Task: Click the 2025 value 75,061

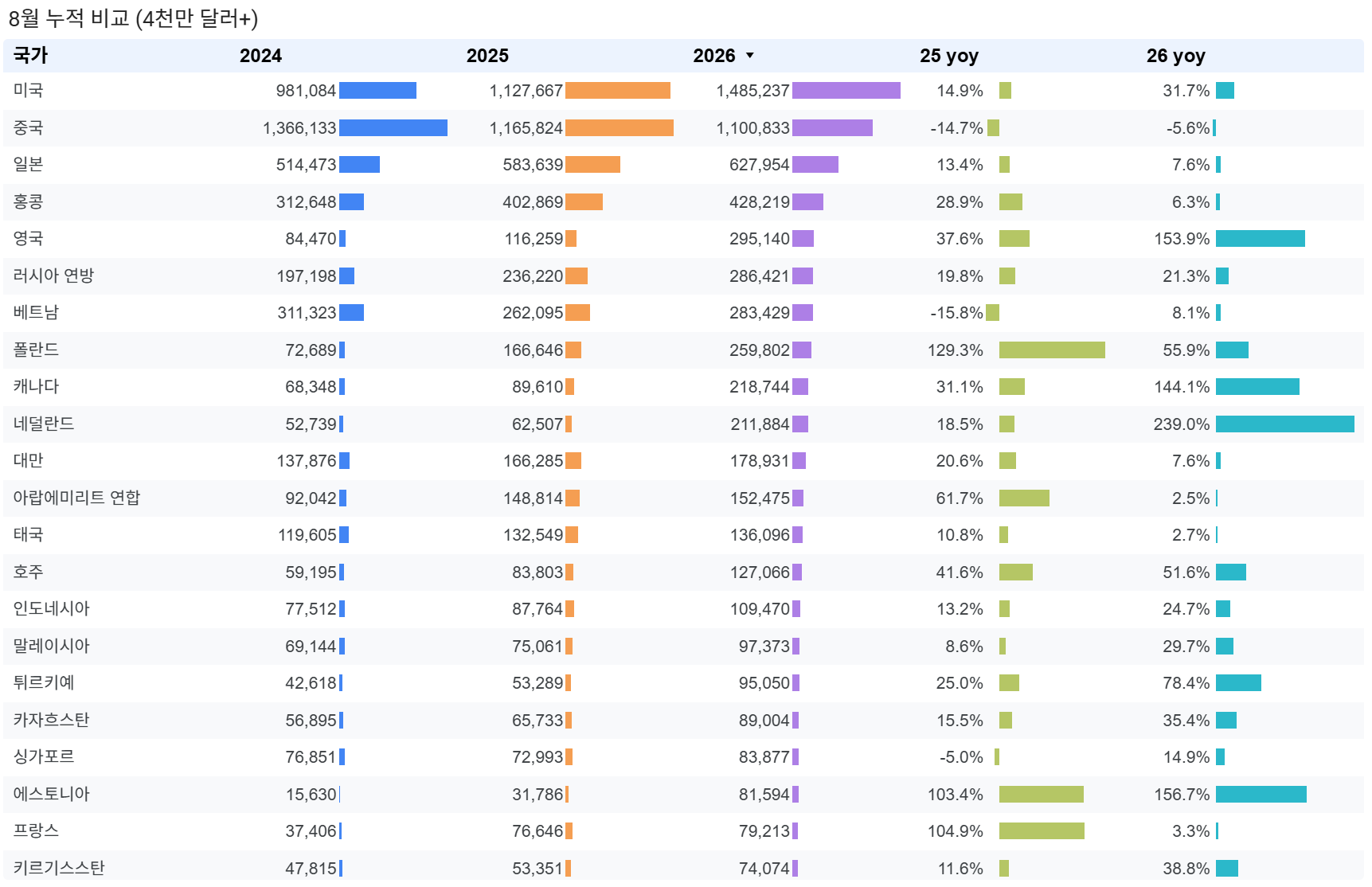Action: tap(537, 647)
